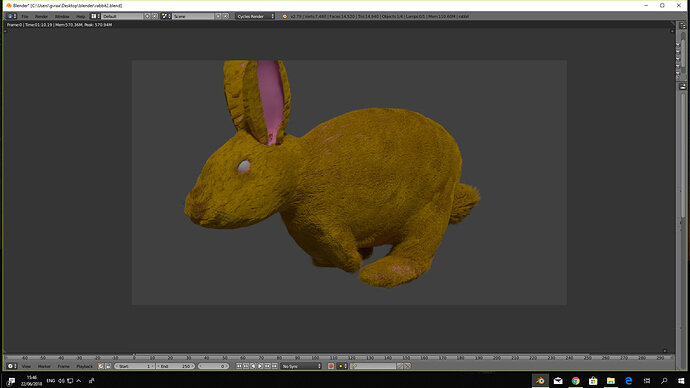Play the animation forward
This screenshot has height=388, width=690.
click(260, 366)
